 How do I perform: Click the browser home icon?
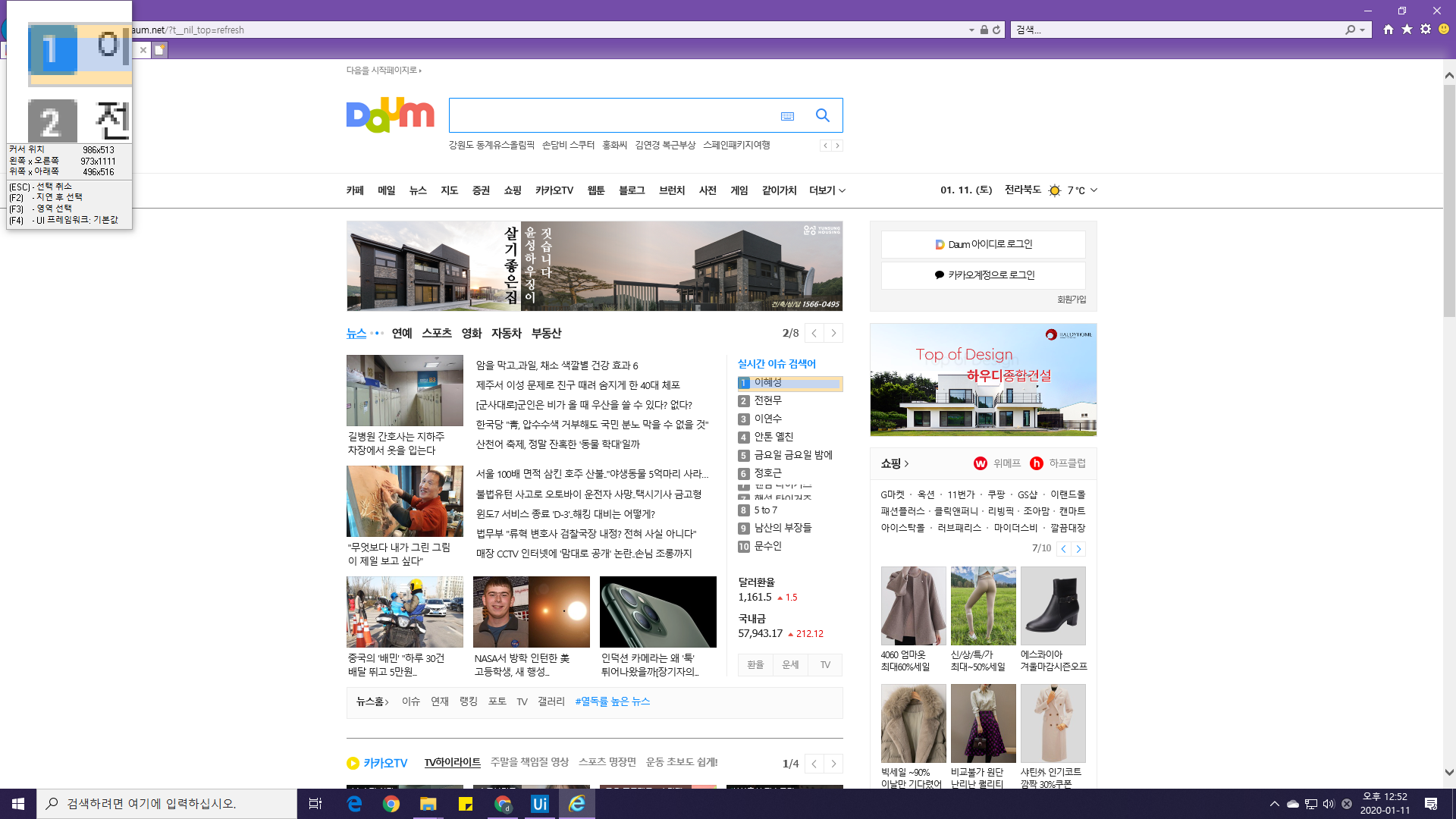pos(1388,30)
